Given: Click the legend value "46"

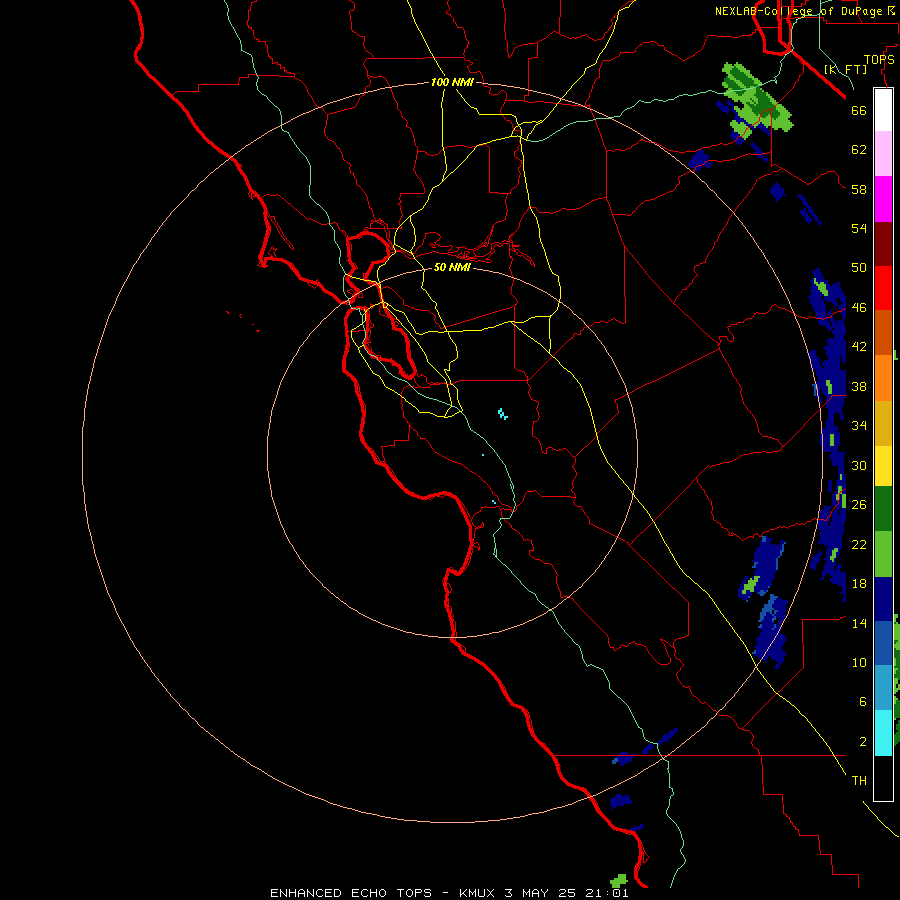Looking at the screenshot, I should pyautogui.click(x=859, y=308).
